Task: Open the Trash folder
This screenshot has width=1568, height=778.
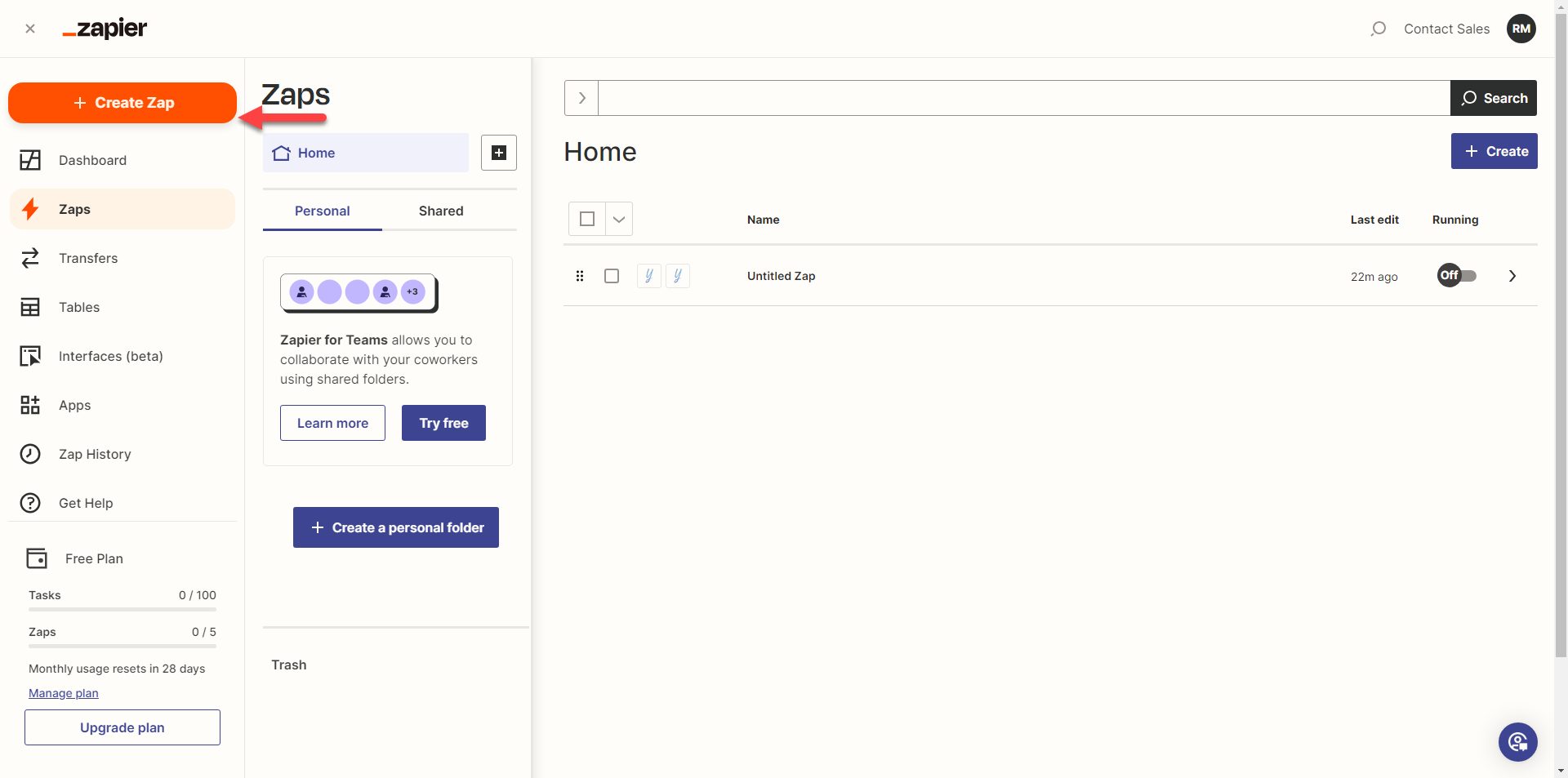Action: [x=289, y=665]
